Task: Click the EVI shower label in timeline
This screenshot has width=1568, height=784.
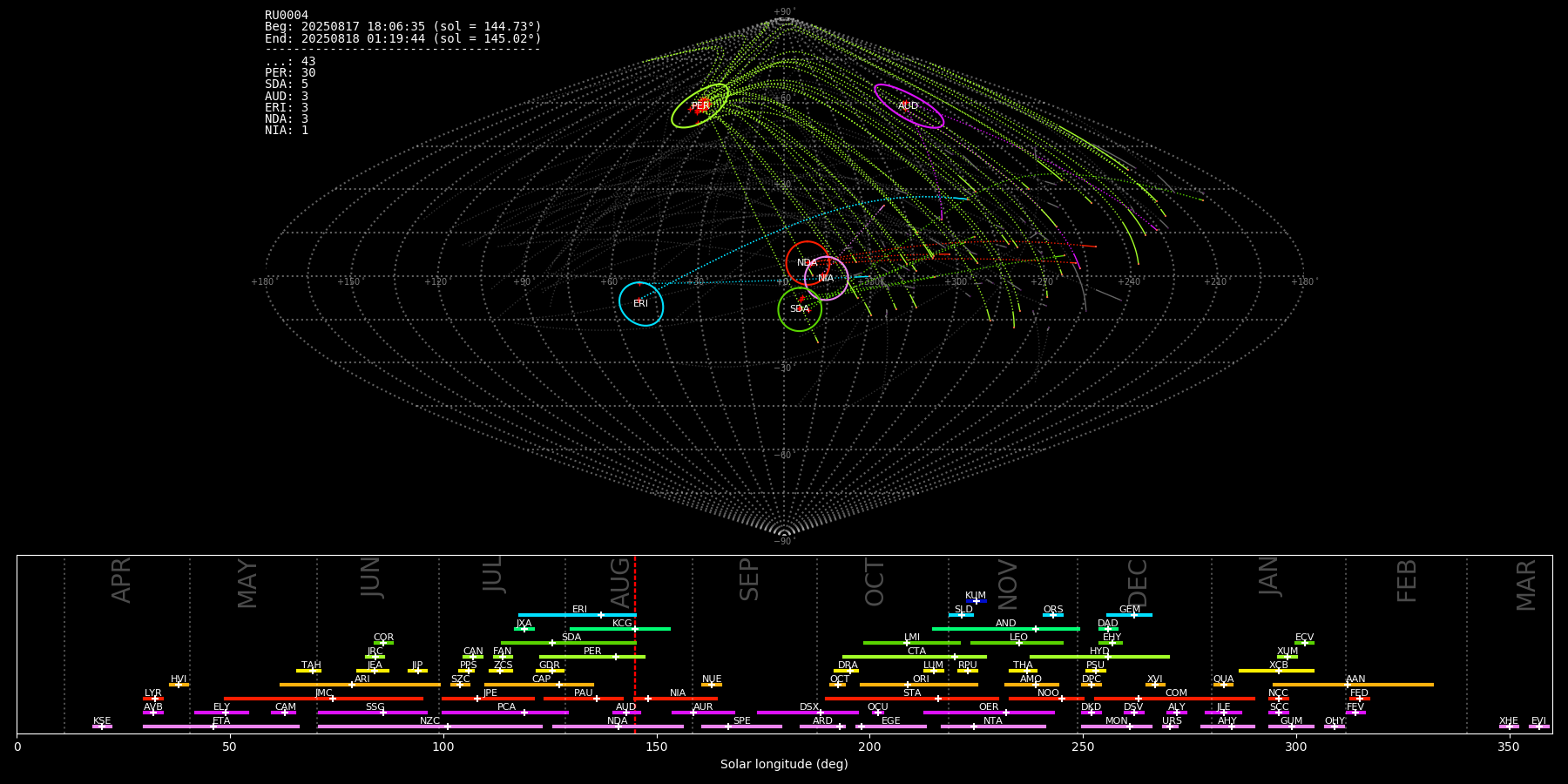Action: (x=1538, y=721)
